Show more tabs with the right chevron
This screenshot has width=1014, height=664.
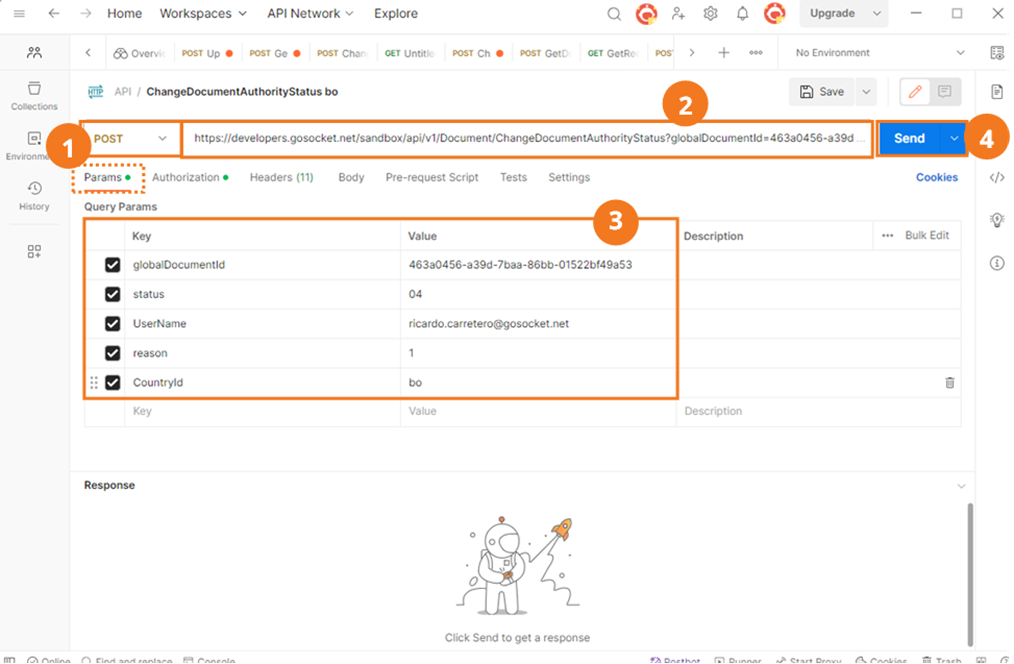pos(691,53)
